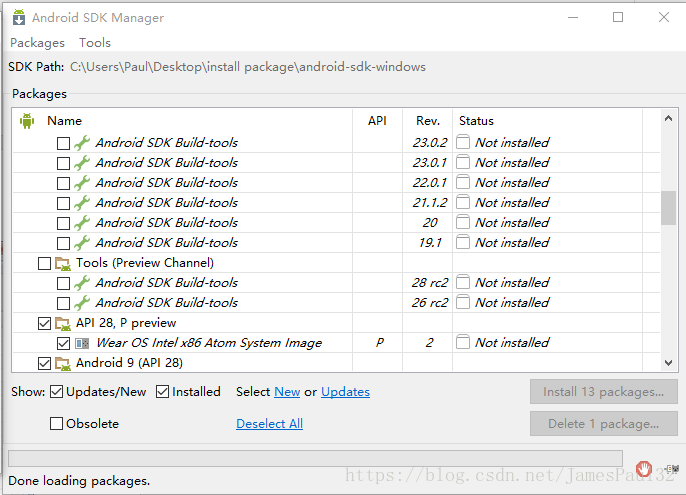Image resolution: width=686 pixels, height=495 pixels.
Task: Click the Status column header
Action: (476, 121)
